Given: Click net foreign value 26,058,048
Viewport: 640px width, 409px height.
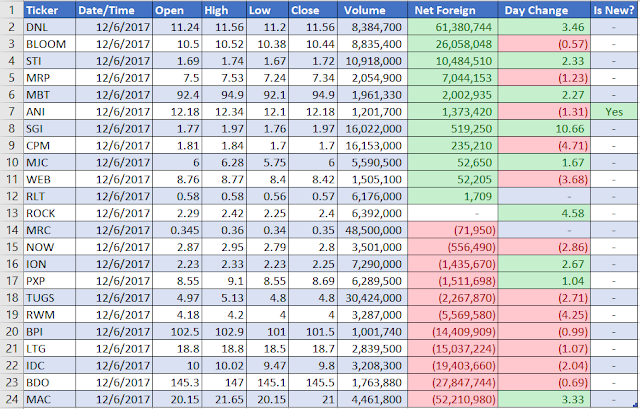Looking at the screenshot, I should tap(452, 44).
